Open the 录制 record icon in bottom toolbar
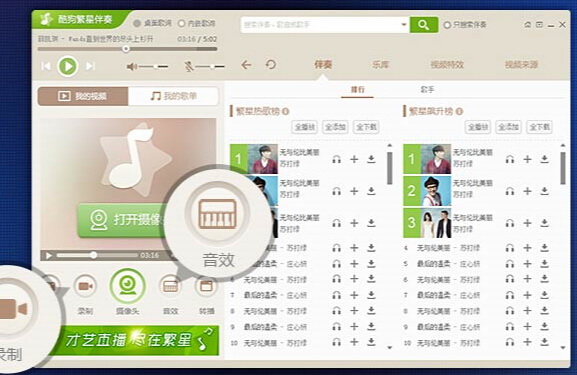This screenshot has height=375, width=577. (x=85, y=286)
